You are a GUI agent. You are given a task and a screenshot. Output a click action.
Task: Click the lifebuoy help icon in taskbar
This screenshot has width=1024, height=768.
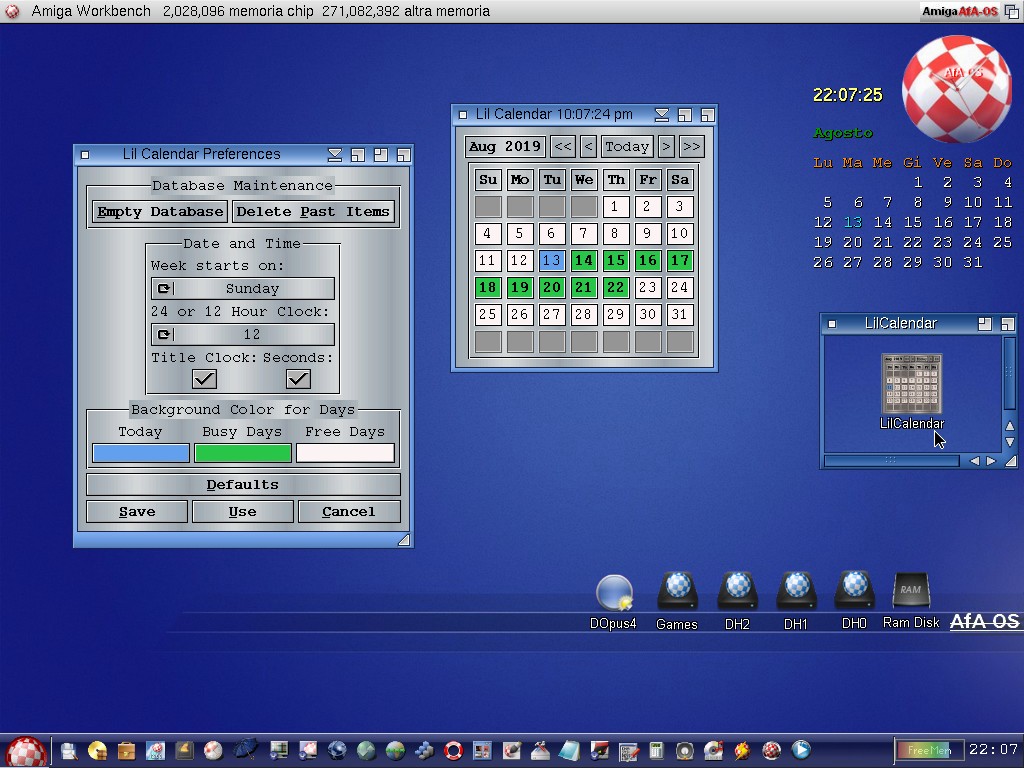click(454, 750)
